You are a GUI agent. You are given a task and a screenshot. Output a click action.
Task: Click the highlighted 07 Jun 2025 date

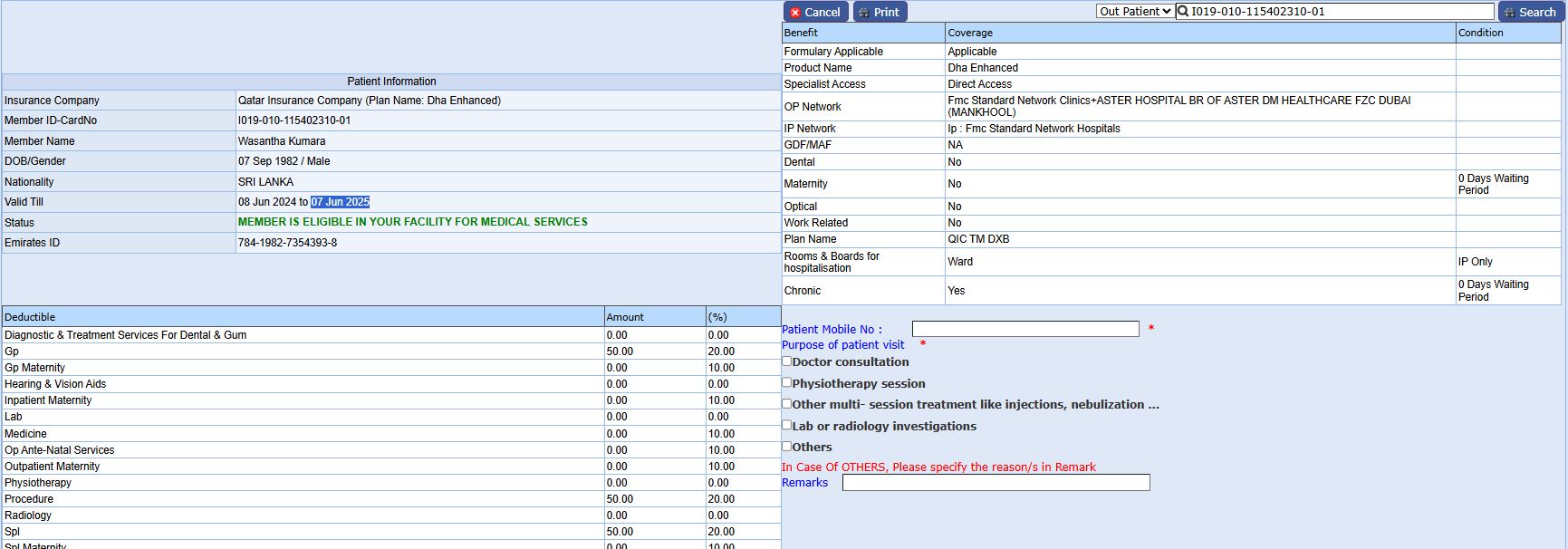pos(340,202)
